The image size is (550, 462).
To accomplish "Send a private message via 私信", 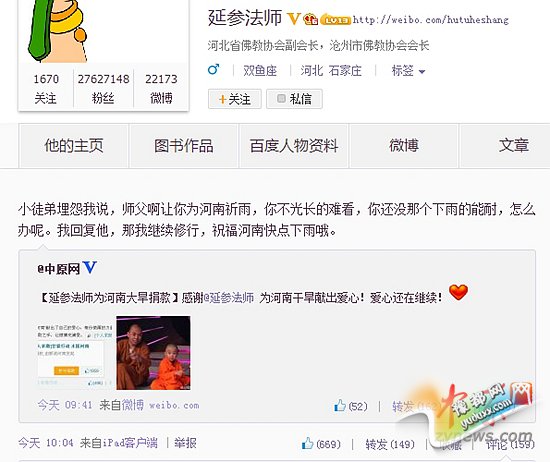I will [294, 99].
